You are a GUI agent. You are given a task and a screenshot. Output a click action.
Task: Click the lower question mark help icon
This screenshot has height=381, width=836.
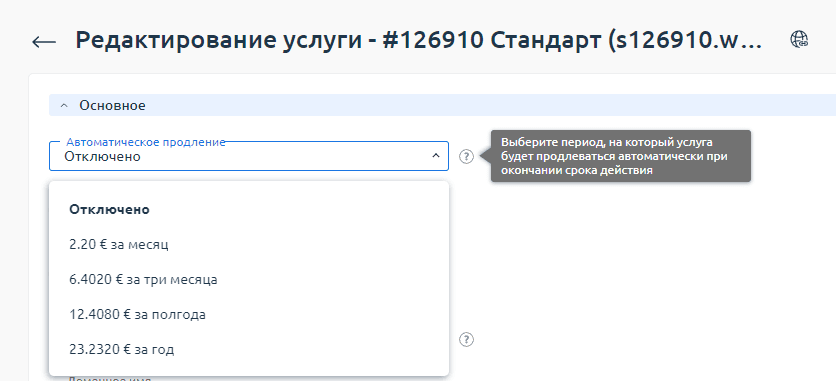pos(467,339)
